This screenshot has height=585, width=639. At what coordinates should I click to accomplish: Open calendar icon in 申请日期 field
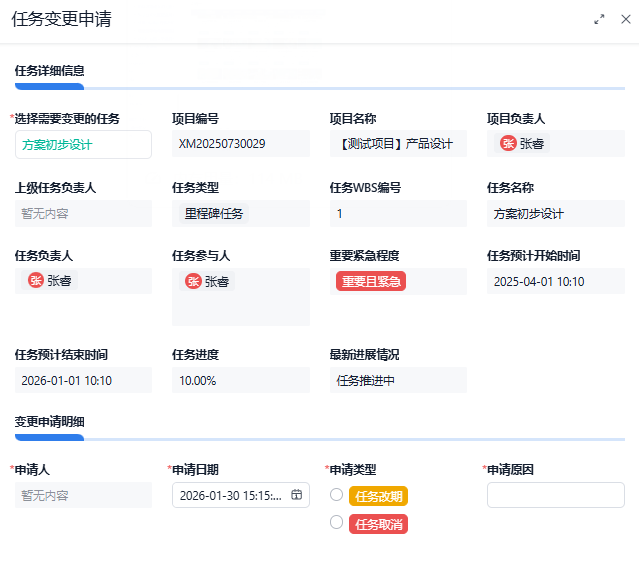pyautogui.click(x=296, y=494)
